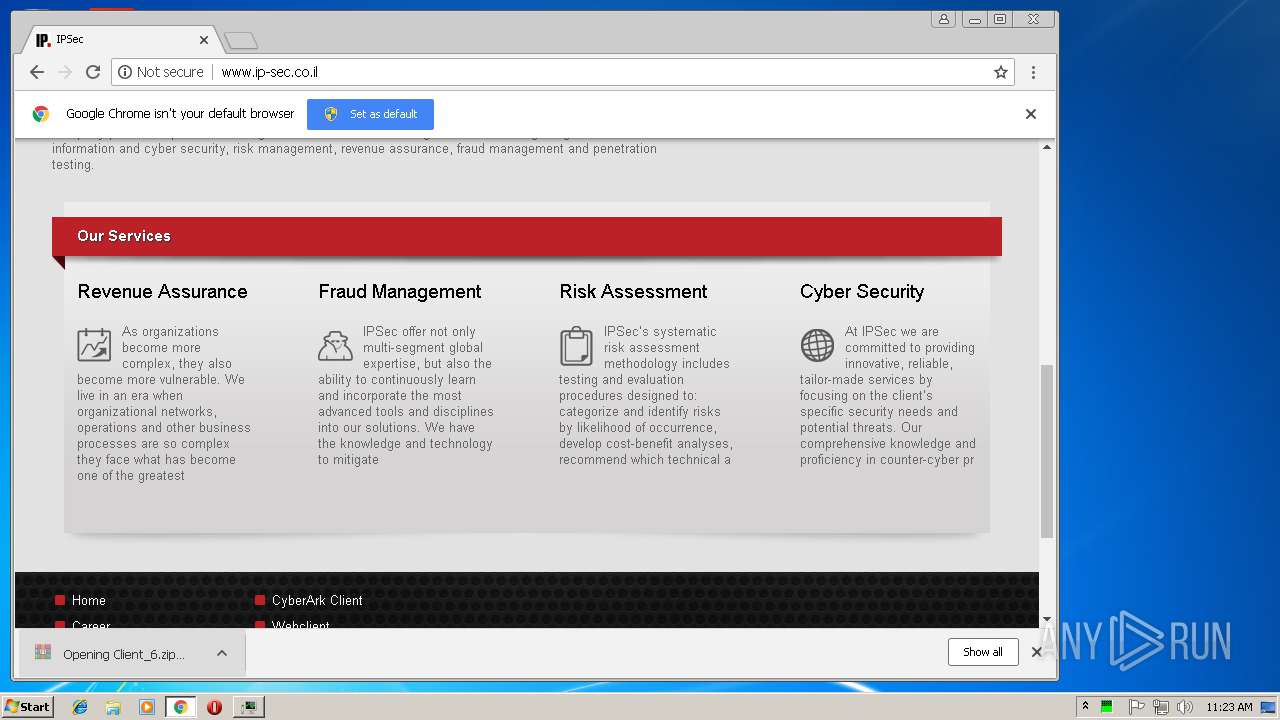Open the Cyber Security heading
The image size is (1280, 720).
point(862,292)
